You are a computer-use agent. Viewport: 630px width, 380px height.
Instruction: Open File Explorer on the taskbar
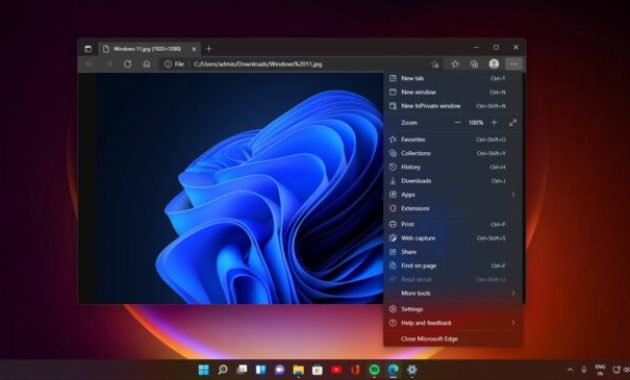tap(299, 370)
